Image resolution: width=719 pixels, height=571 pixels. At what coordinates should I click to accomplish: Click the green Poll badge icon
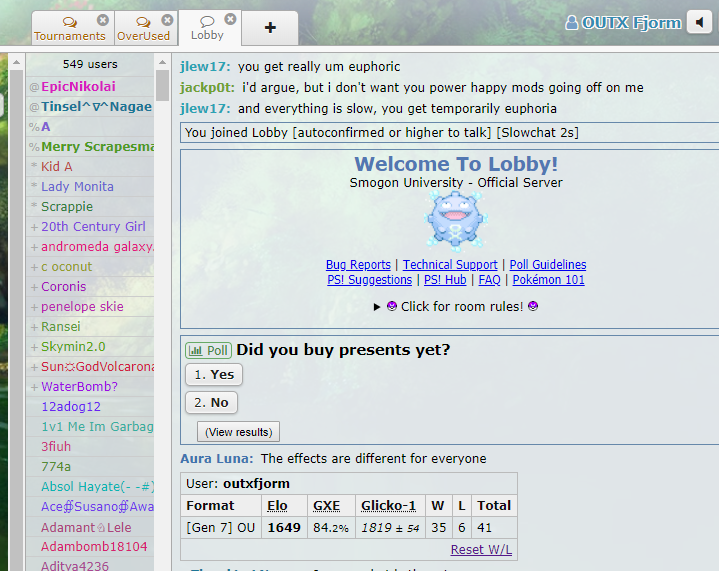(209, 351)
